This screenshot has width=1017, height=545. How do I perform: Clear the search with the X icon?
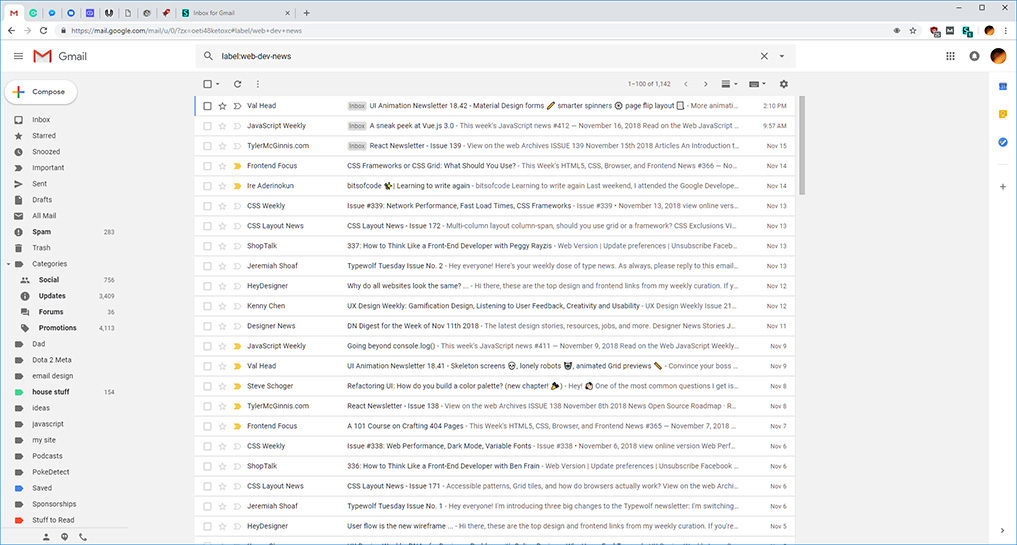tap(764, 56)
